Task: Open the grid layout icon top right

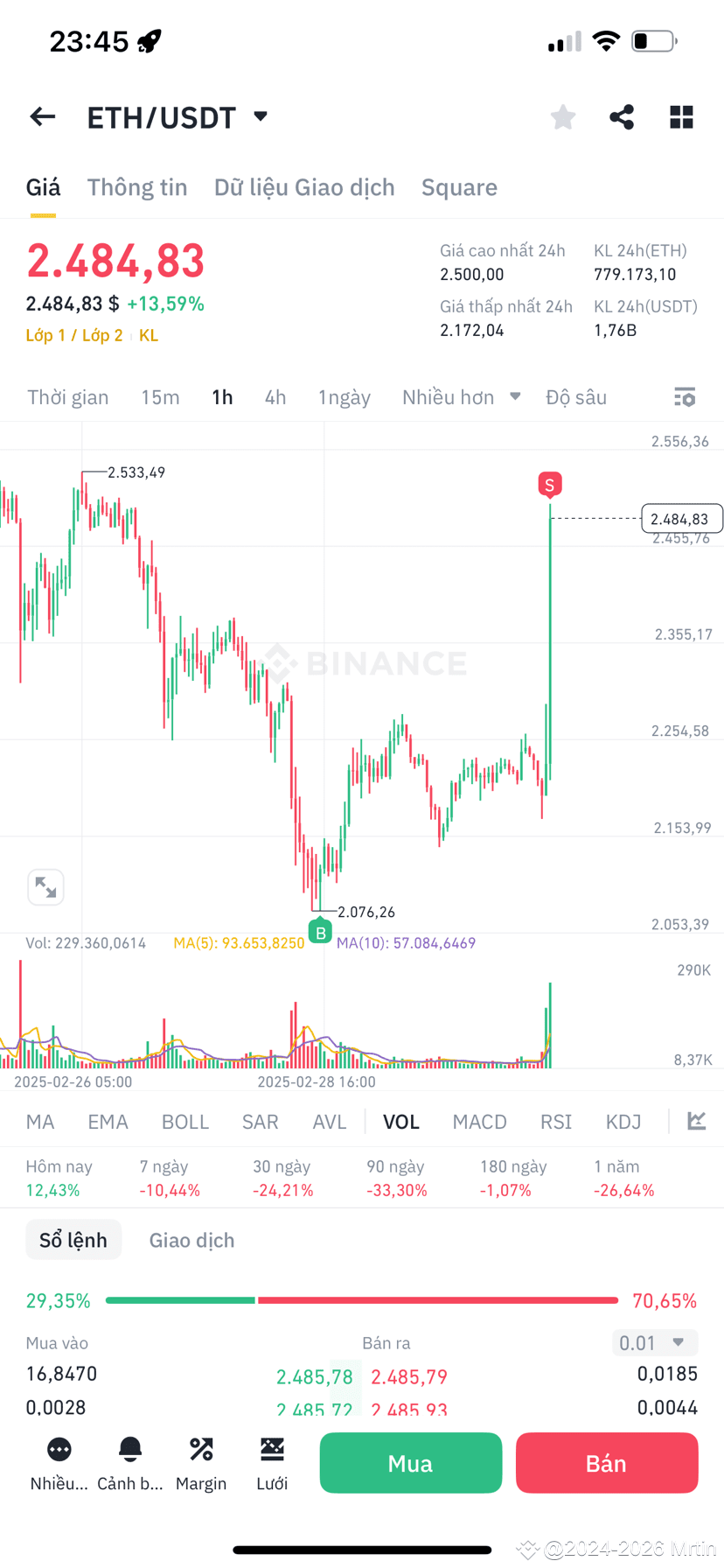Action: [681, 116]
